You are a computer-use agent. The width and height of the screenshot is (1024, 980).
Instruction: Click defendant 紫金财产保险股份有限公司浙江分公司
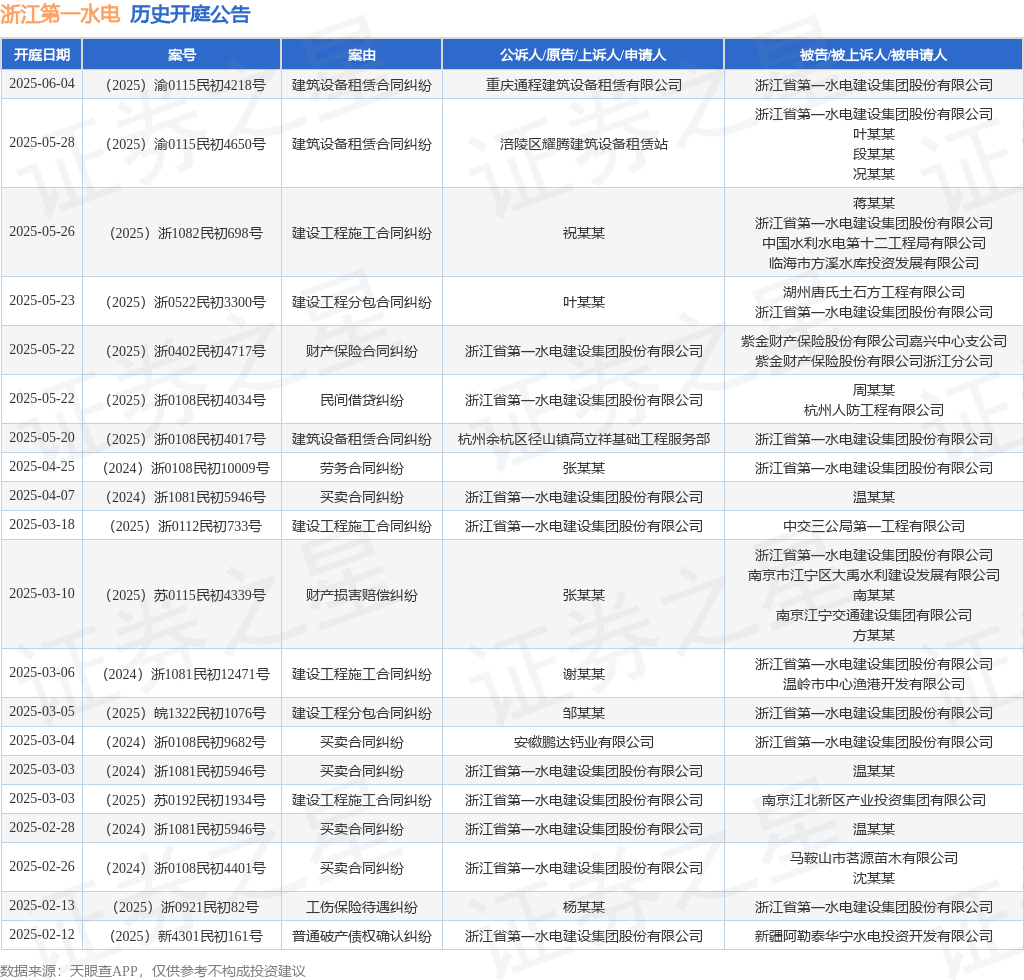pyautogui.click(x=874, y=361)
